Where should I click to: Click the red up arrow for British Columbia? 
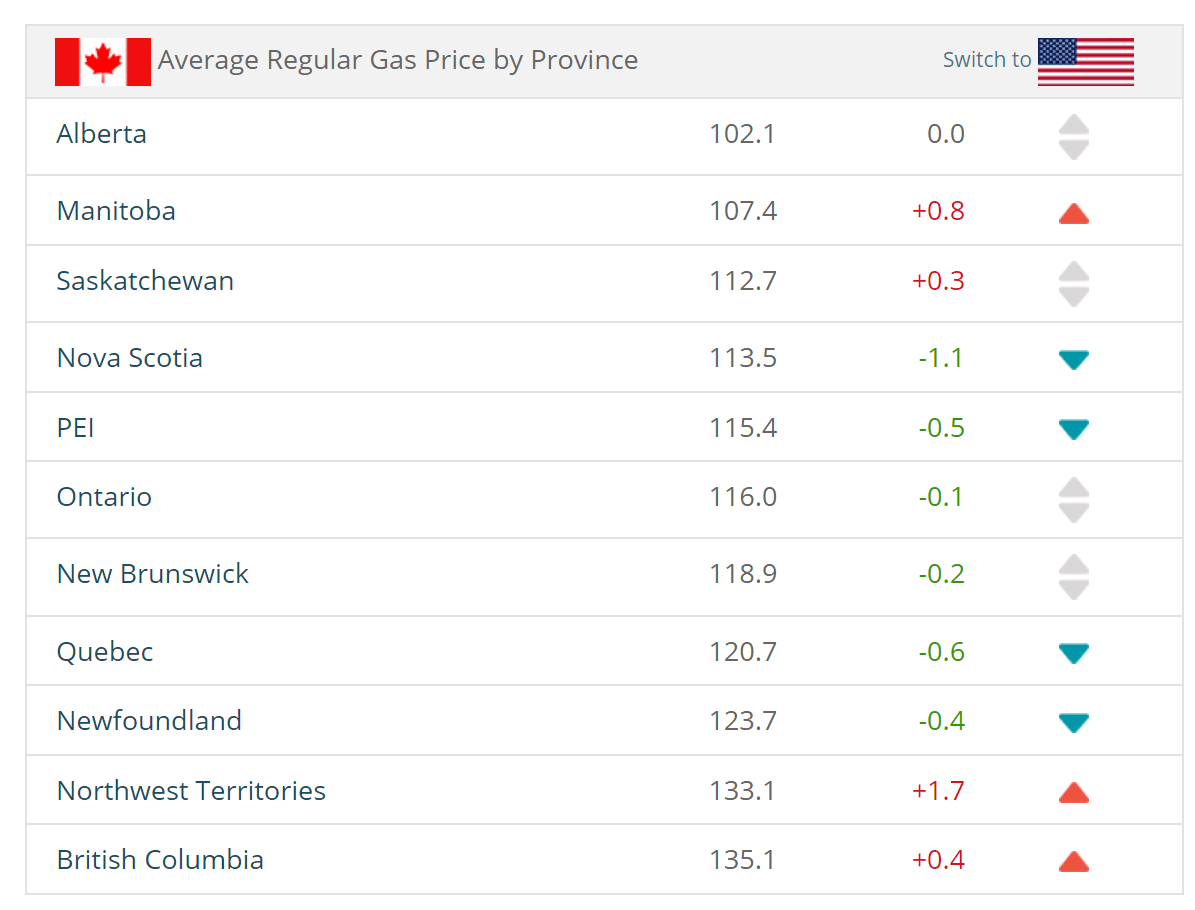coord(1073,860)
